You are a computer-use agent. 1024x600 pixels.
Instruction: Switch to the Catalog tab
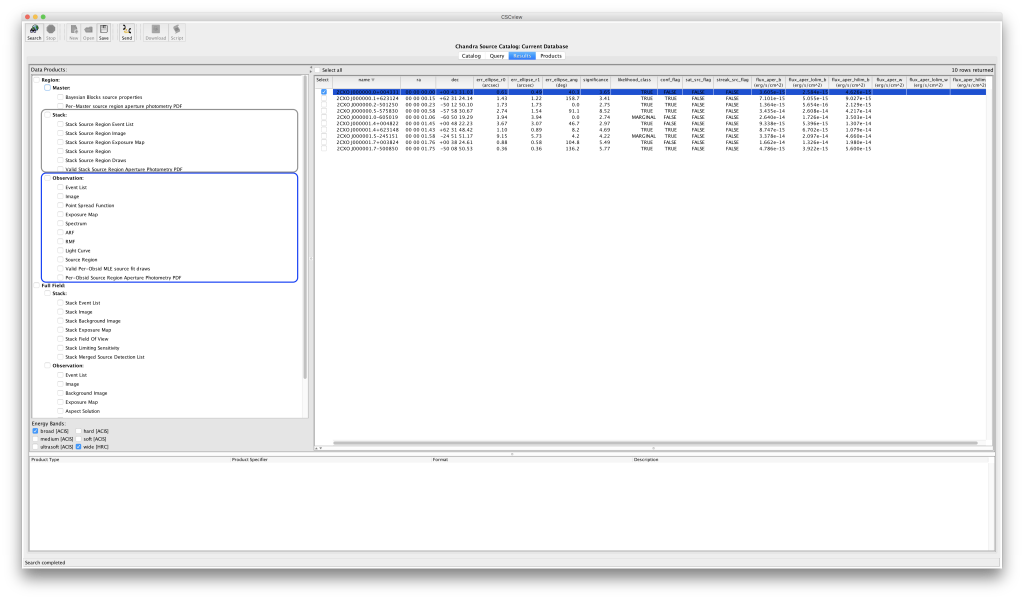click(471, 56)
